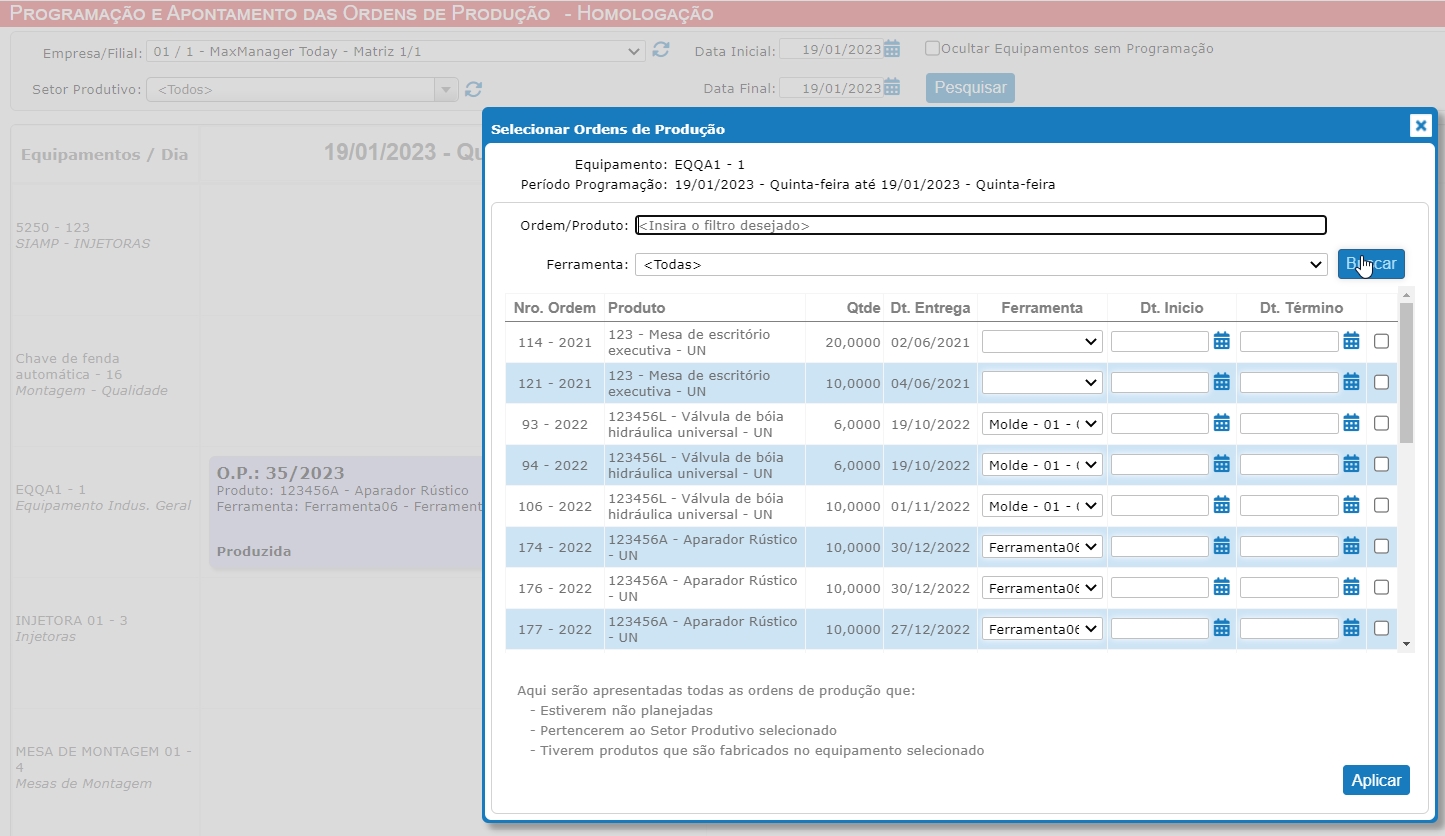1445x836 pixels.
Task: Open Ferramenta06 dropdown for order 176 - 2022
Action: click(x=1042, y=588)
